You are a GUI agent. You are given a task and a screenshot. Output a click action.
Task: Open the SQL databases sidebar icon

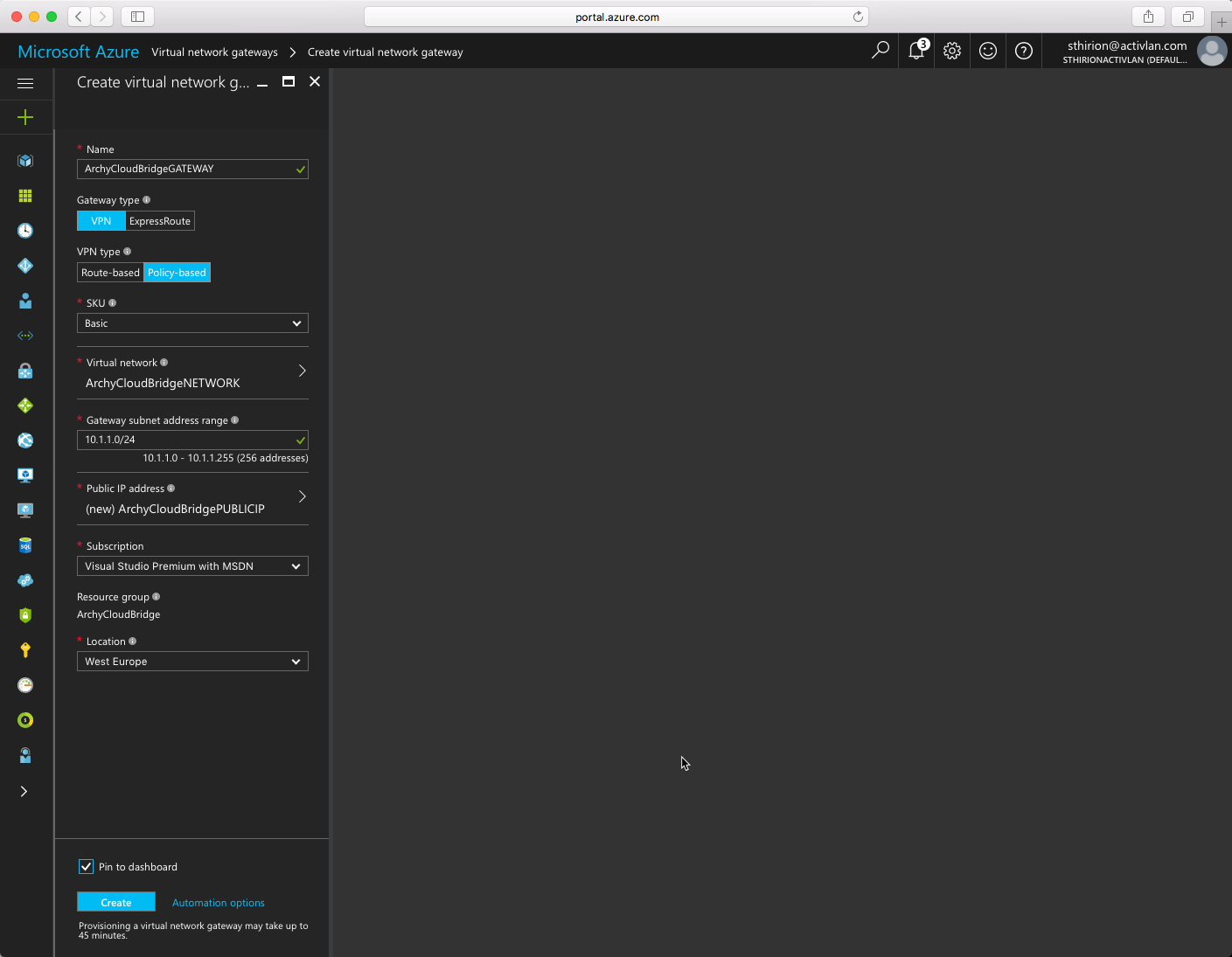(25, 545)
